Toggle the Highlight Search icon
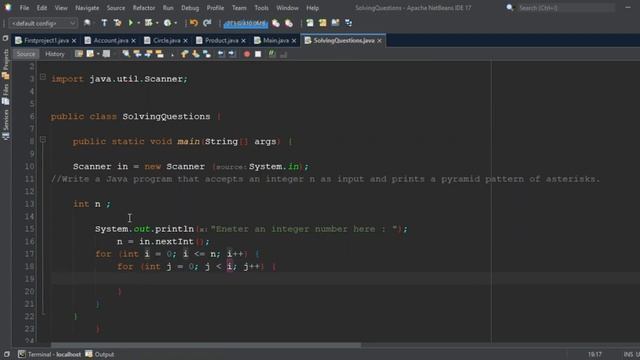Image resolution: width=640 pixels, height=360 pixels. (x=160, y=54)
